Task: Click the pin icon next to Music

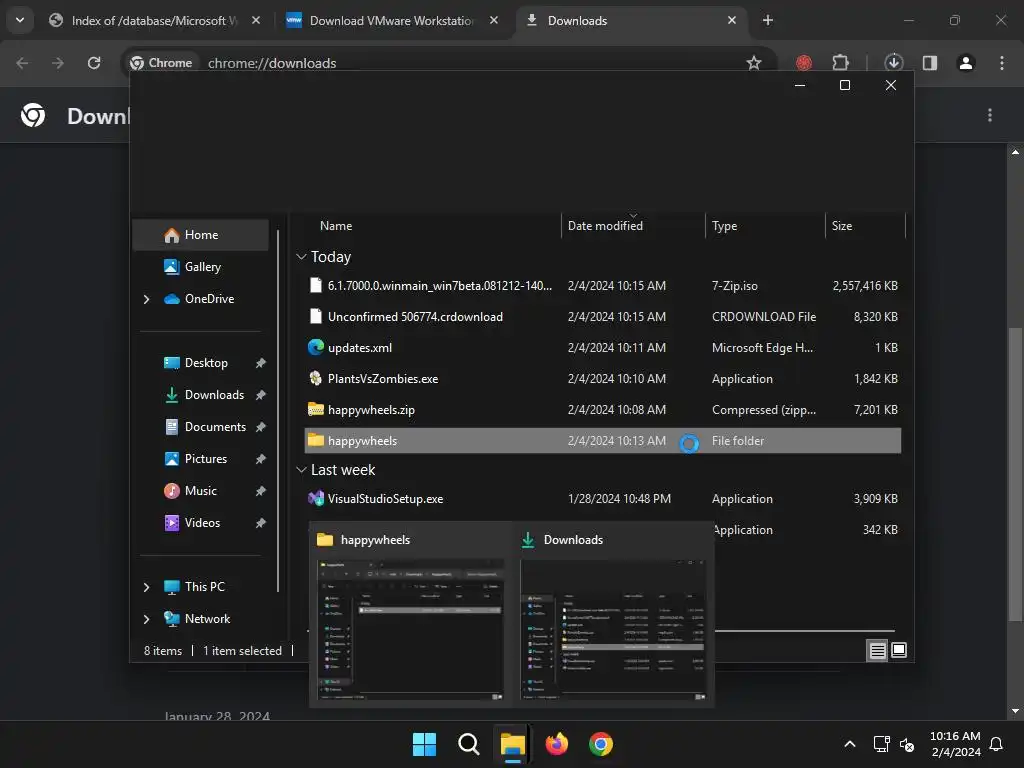Action: 261,491
